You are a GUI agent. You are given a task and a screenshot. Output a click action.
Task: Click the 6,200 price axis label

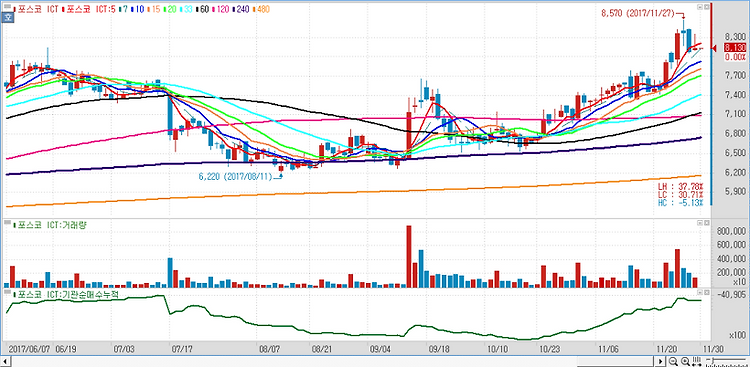(x=735, y=172)
